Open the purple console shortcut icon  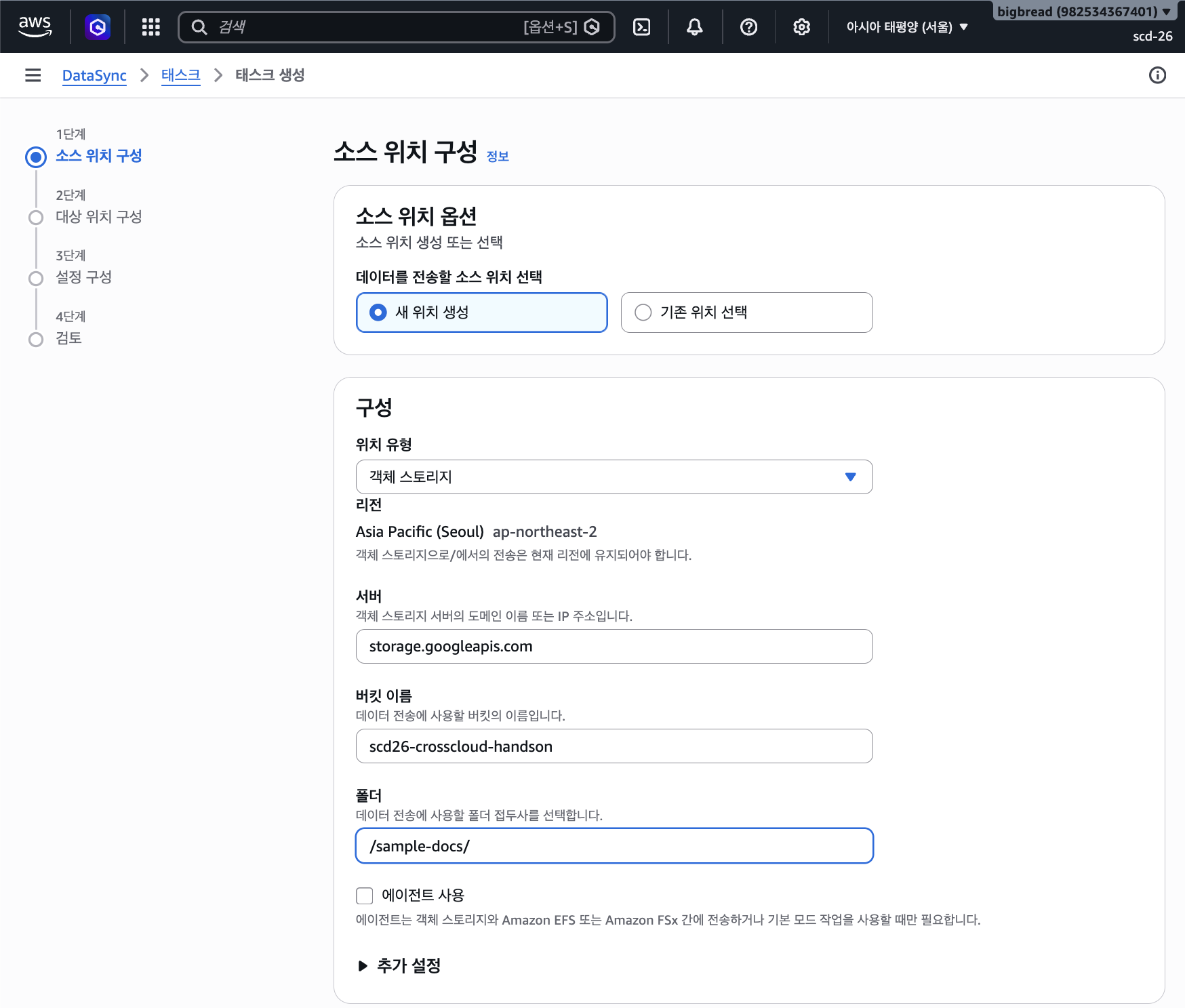pos(98,27)
